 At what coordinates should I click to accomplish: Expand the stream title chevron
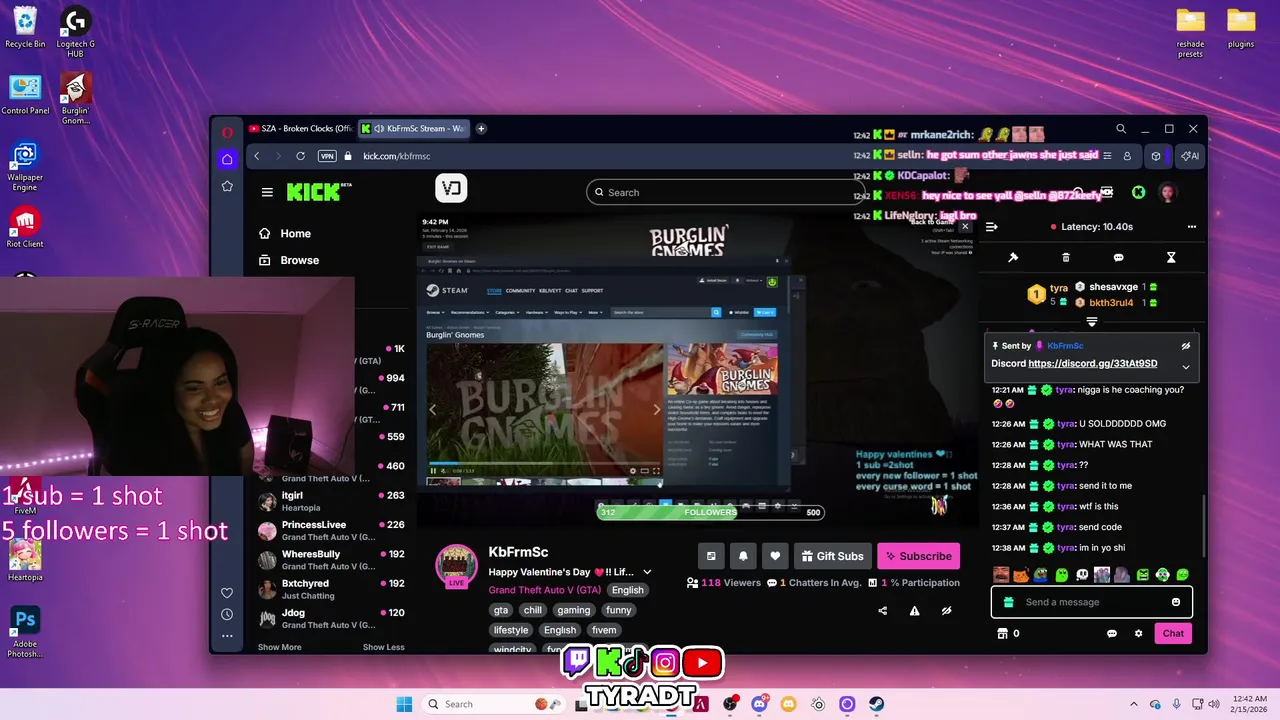pyautogui.click(x=647, y=572)
